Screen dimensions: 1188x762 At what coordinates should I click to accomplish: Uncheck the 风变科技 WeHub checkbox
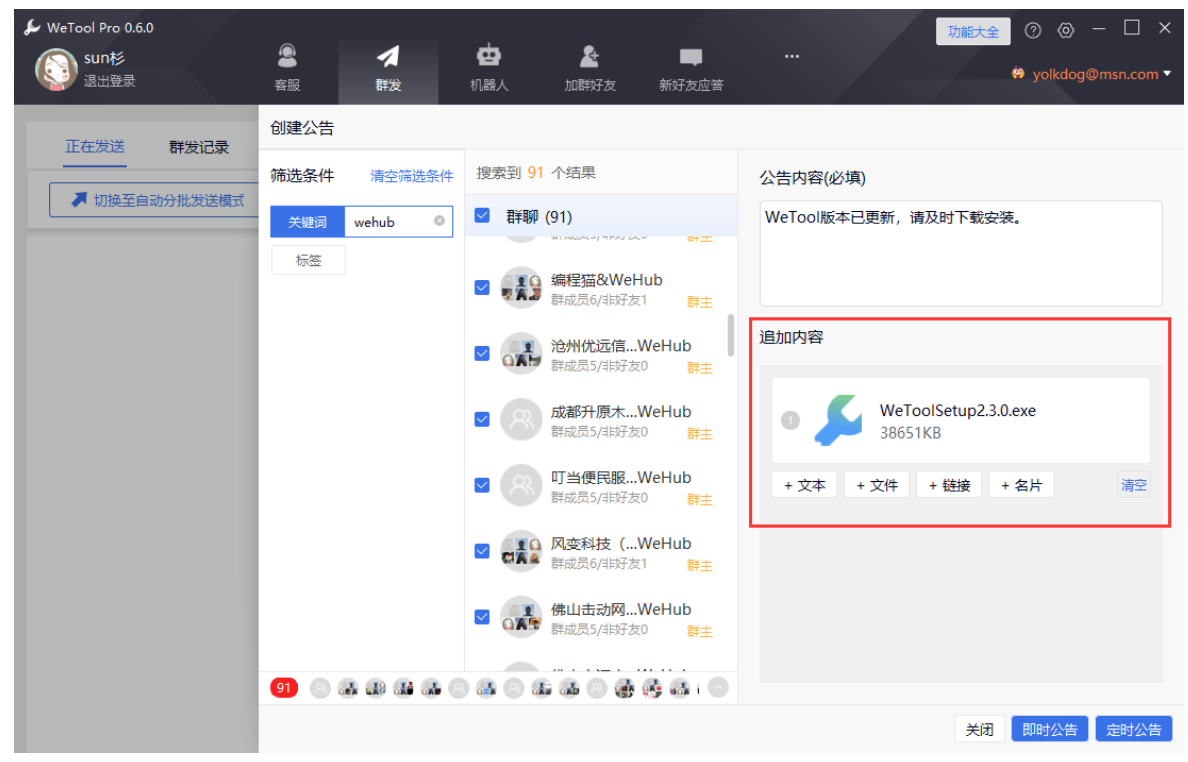pos(482,551)
